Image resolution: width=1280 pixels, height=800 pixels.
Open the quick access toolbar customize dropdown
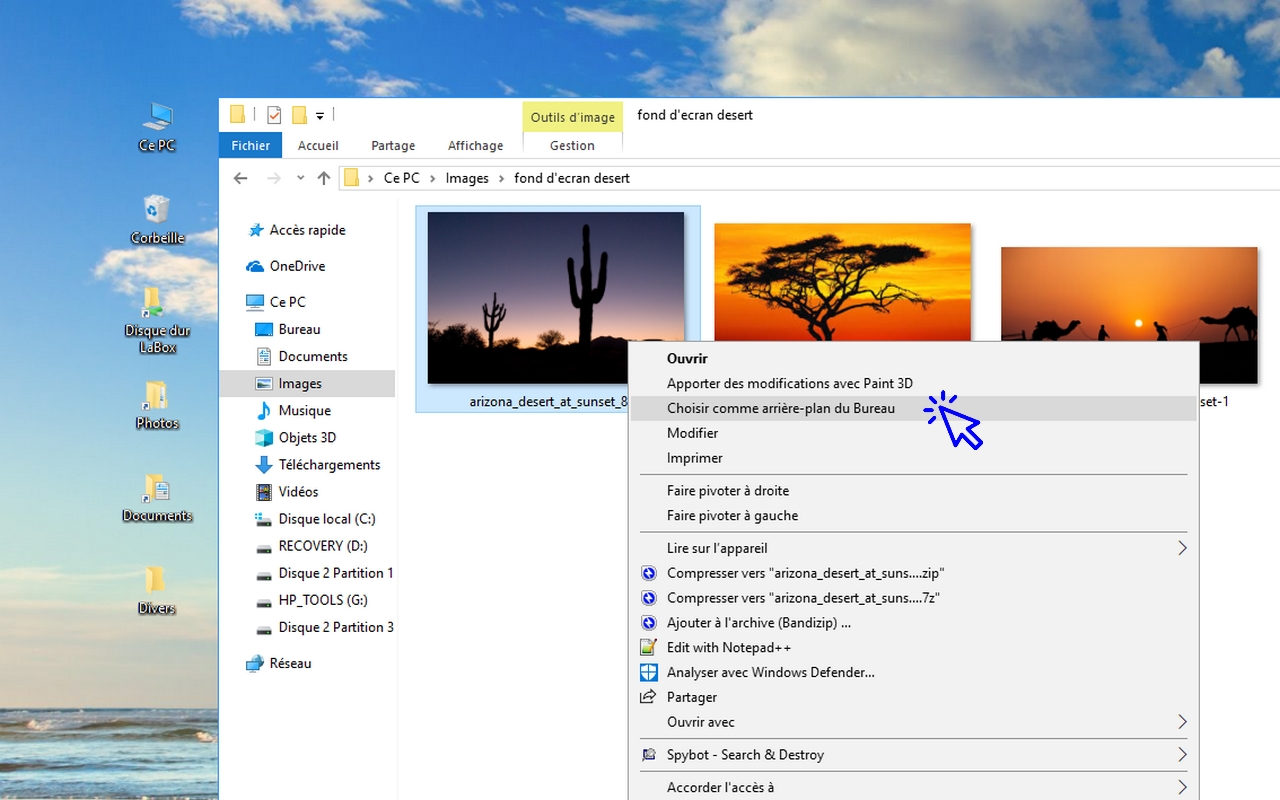tap(320, 115)
